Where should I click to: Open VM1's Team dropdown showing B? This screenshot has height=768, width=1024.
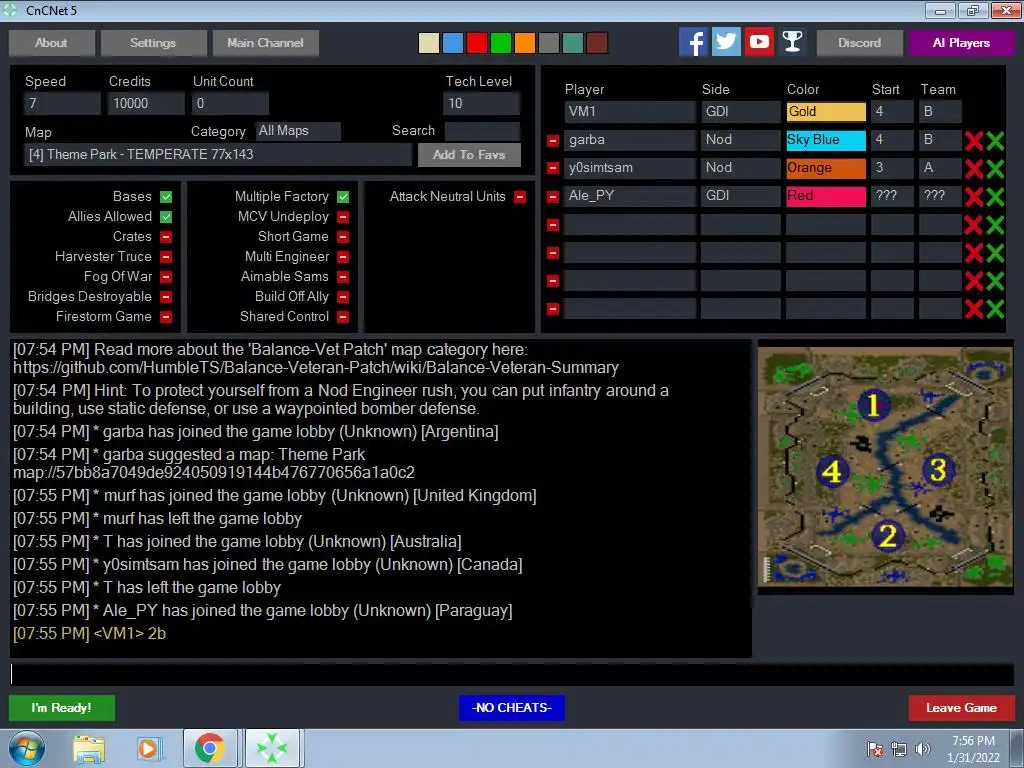point(940,112)
